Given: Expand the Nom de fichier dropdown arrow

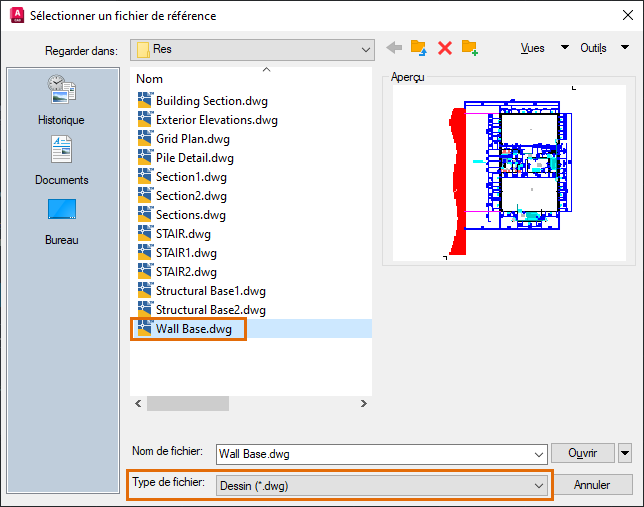Looking at the screenshot, I should (x=538, y=454).
